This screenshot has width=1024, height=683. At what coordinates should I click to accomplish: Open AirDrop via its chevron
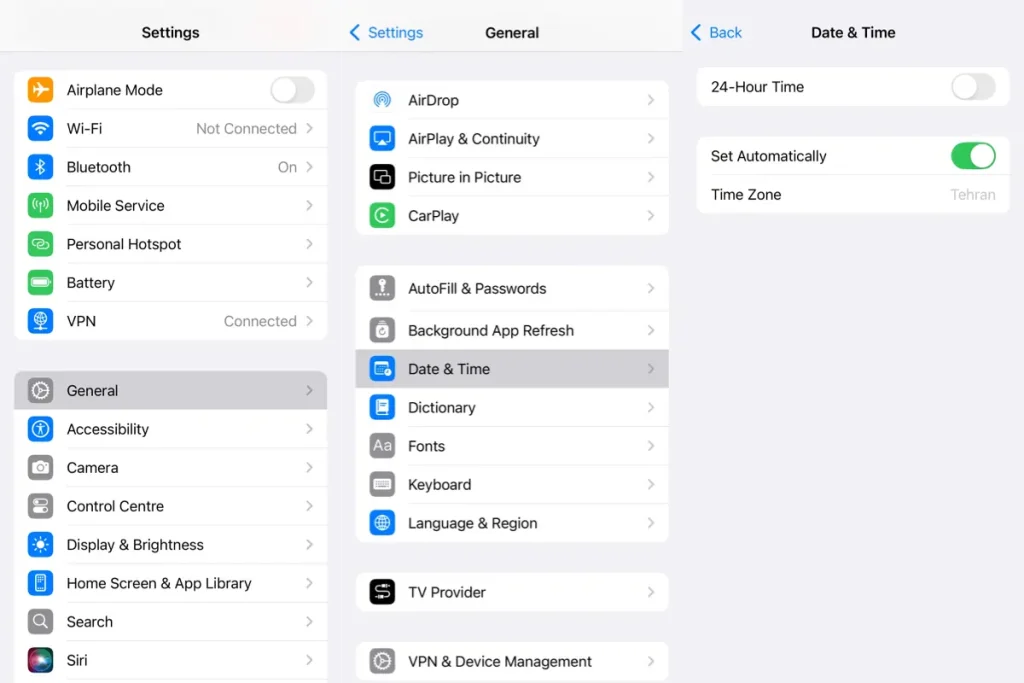click(651, 100)
